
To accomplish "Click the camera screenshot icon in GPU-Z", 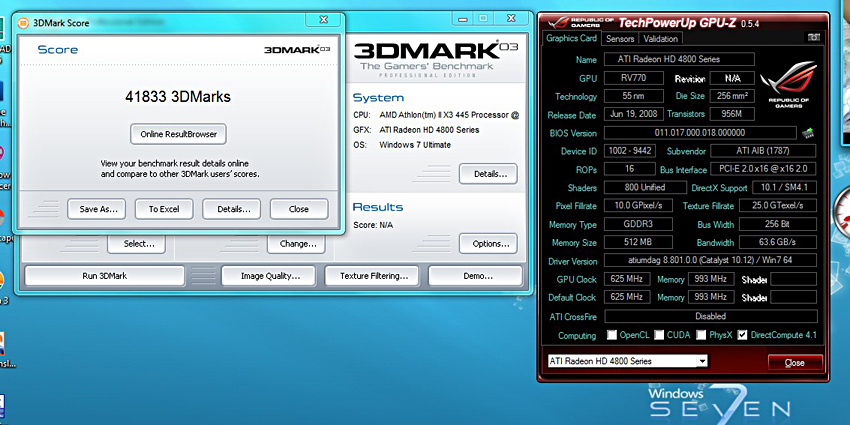I will pos(814,37).
